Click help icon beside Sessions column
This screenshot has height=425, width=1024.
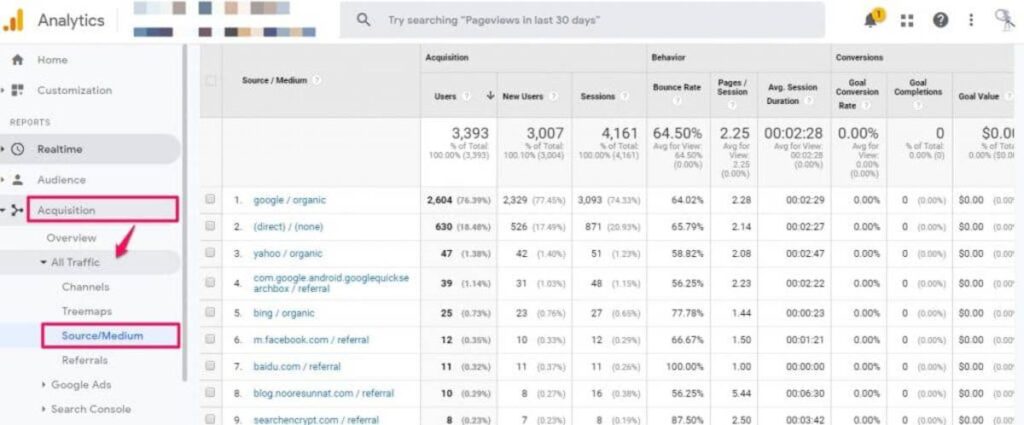pyautogui.click(x=625, y=97)
